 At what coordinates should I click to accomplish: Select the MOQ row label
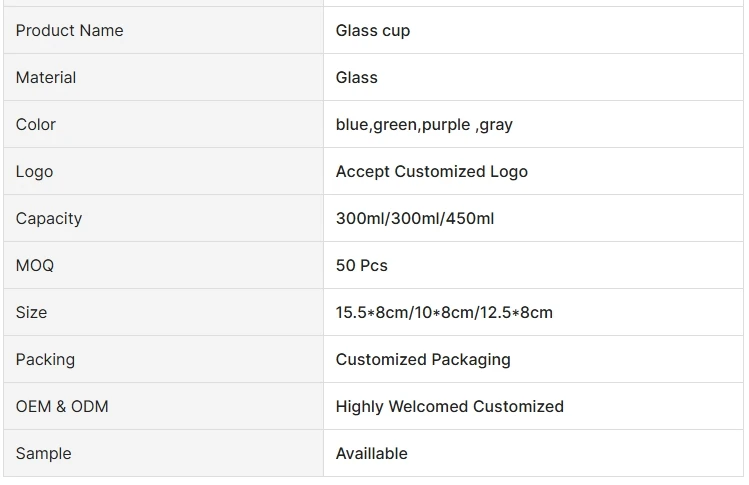(x=35, y=266)
